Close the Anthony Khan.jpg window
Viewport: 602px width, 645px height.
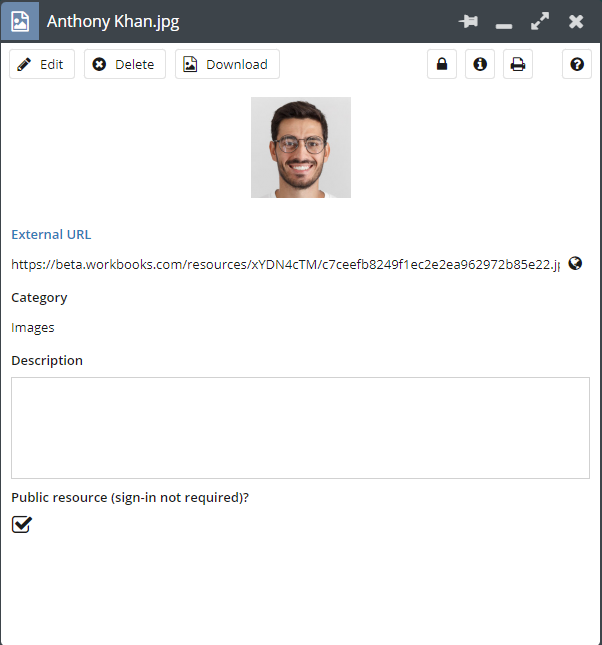click(x=576, y=21)
